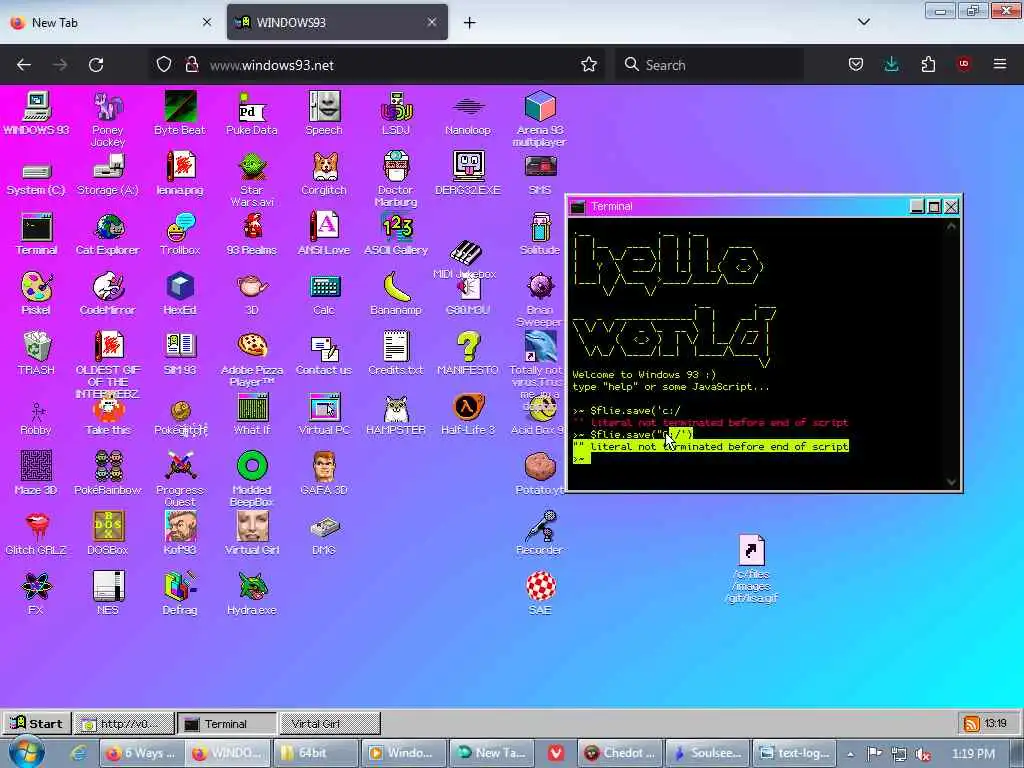Open the 93 Realms icon

click(x=251, y=233)
